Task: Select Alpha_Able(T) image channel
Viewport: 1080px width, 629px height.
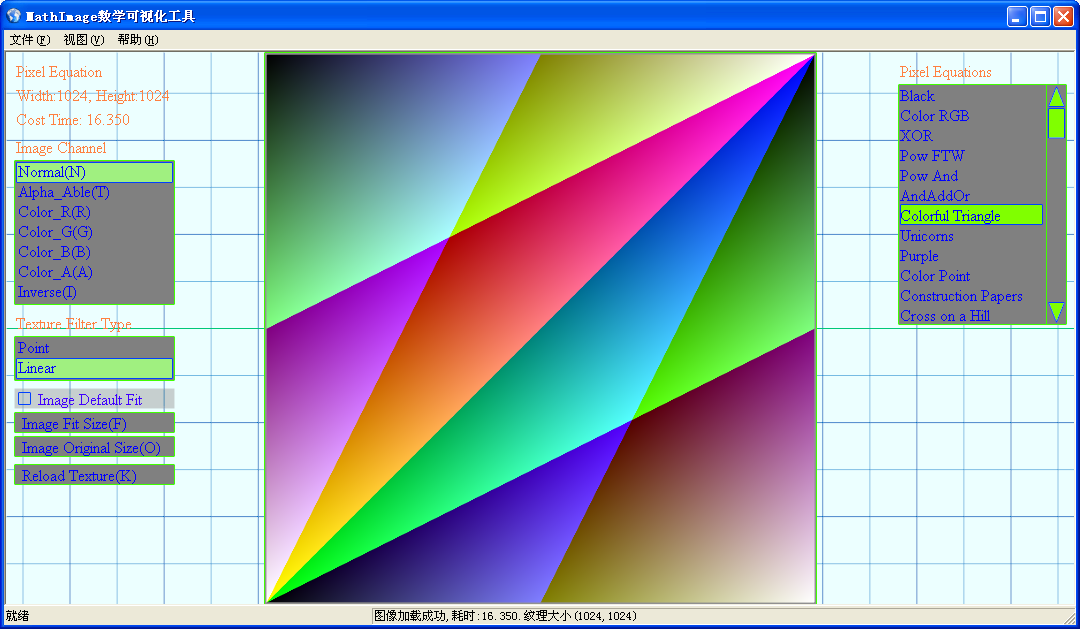Action: click(x=94, y=192)
